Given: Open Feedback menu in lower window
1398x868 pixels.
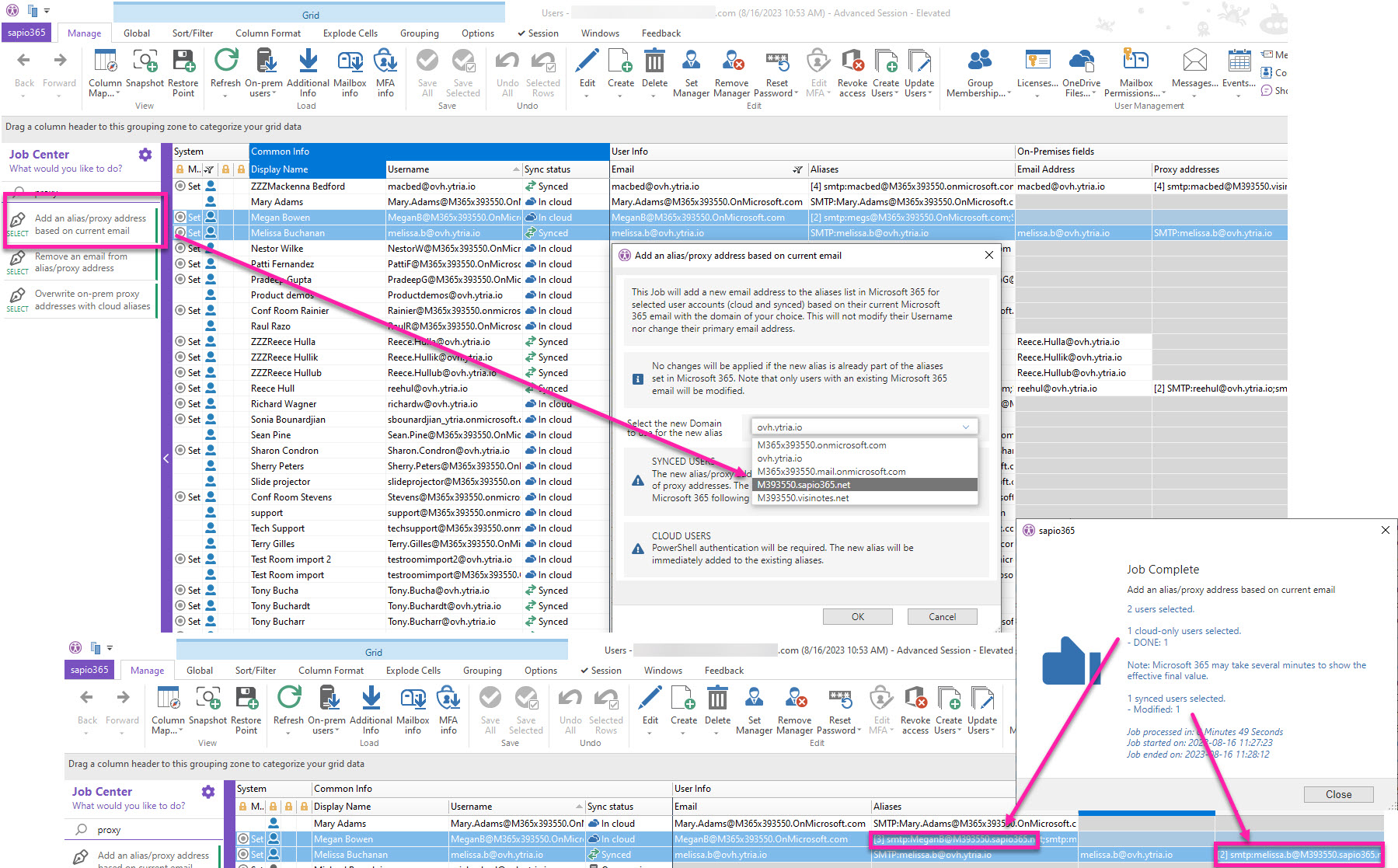Looking at the screenshot, I should (x=724, y=671).
